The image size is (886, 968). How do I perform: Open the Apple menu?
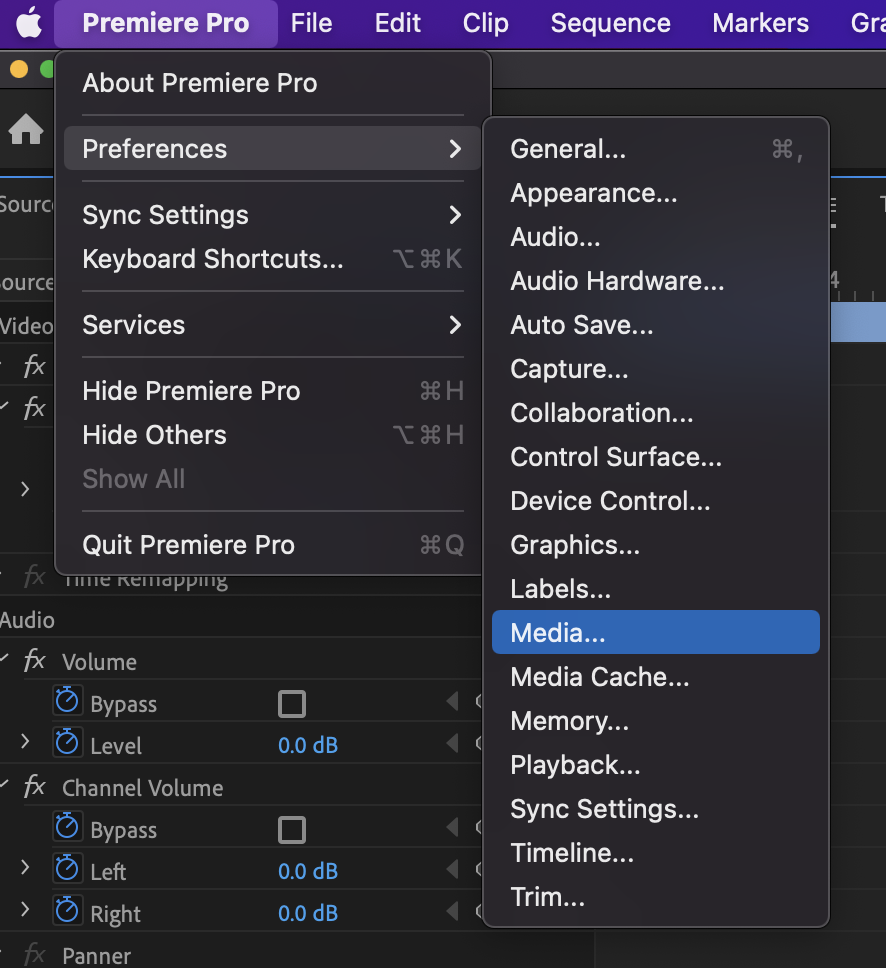[28, 23]
